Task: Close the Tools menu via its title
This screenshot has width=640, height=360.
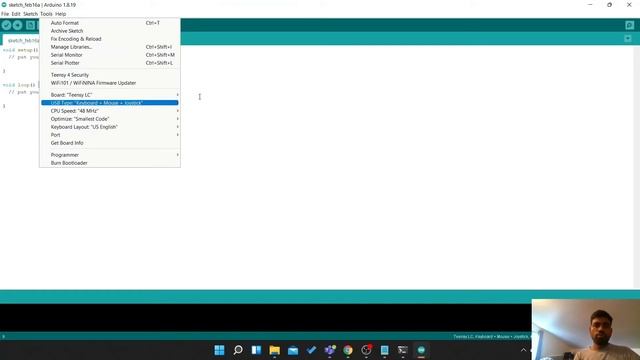Action: 46,14
